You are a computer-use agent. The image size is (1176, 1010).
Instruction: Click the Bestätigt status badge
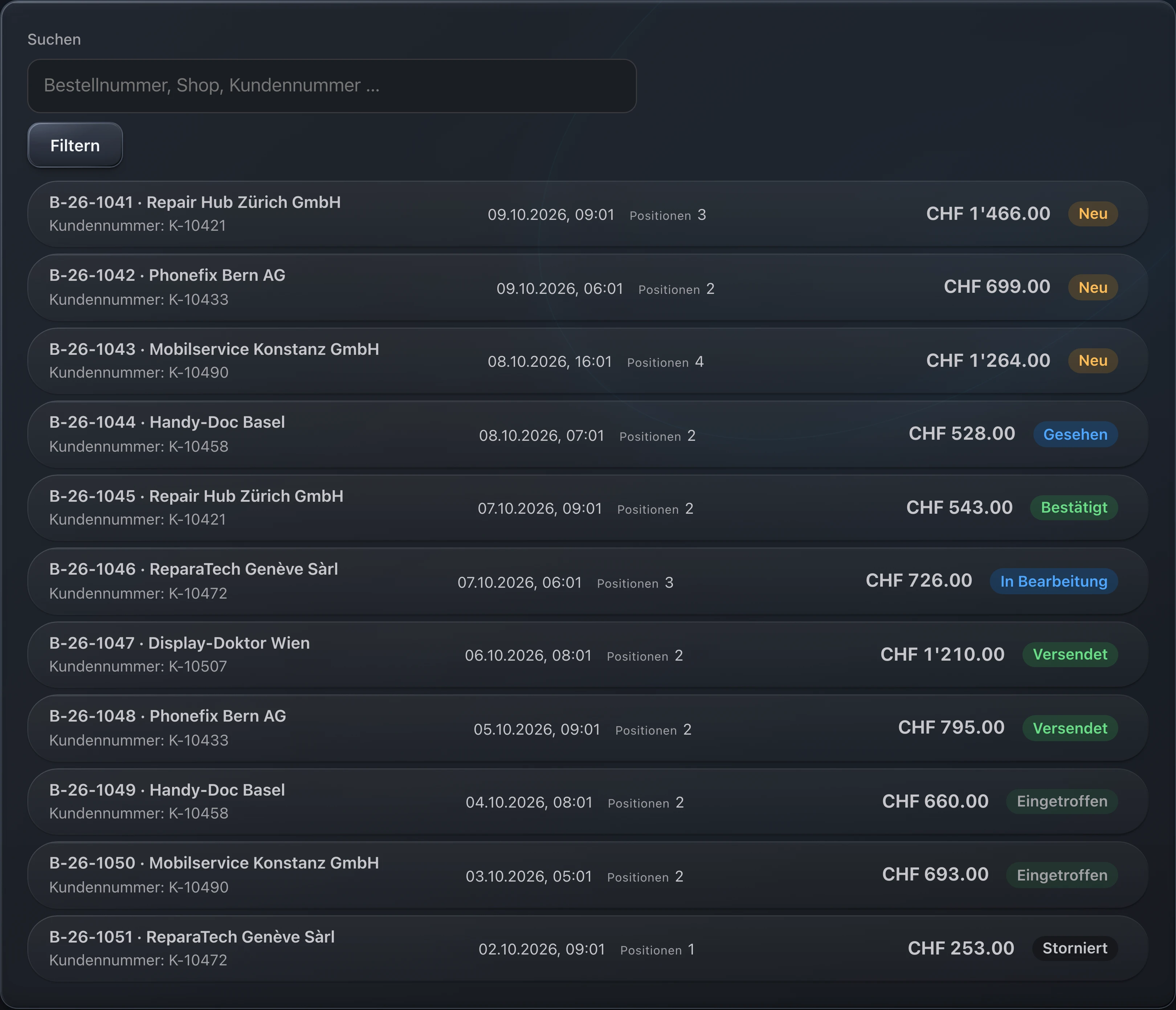pos(1074,507)
